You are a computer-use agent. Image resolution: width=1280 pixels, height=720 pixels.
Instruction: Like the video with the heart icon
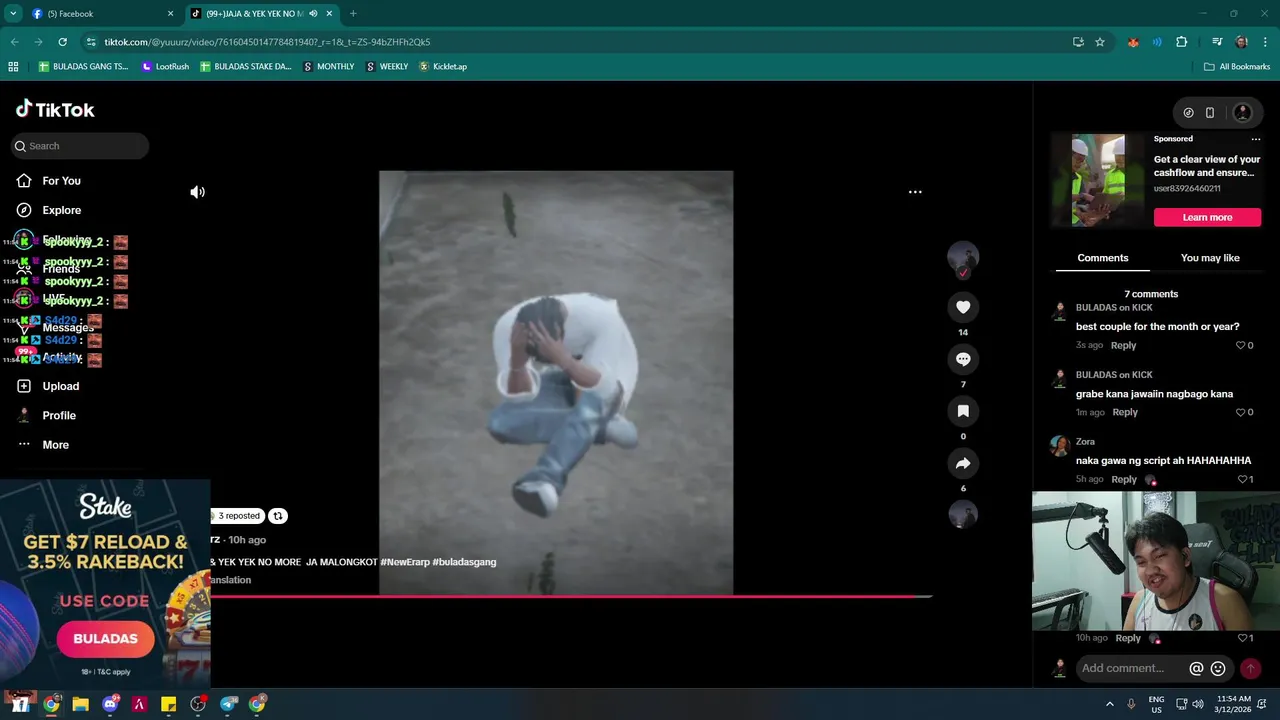click(963, 307)
